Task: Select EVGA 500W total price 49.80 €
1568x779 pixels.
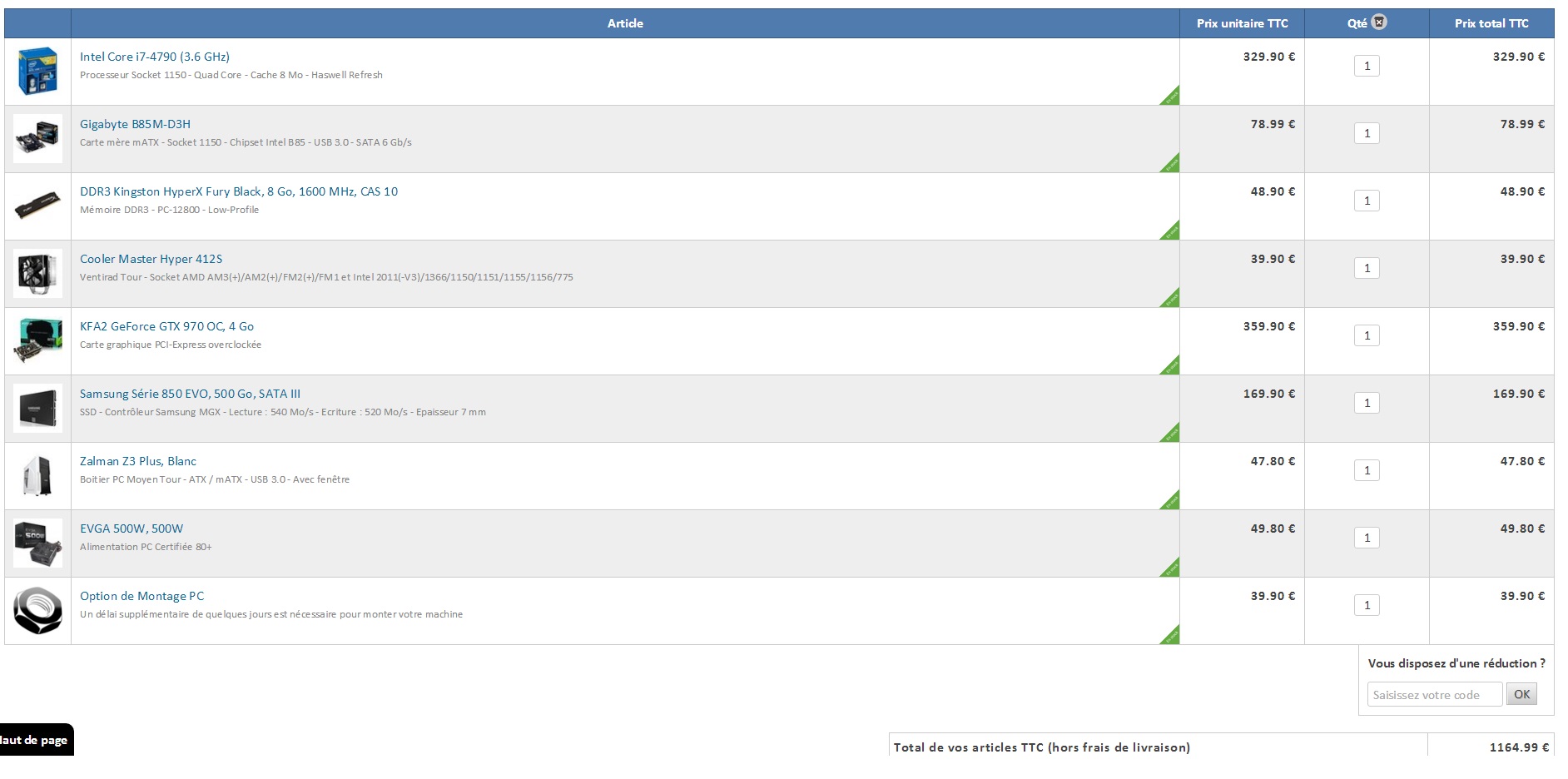Action: pyautogui.click(x=1522, y=528)
